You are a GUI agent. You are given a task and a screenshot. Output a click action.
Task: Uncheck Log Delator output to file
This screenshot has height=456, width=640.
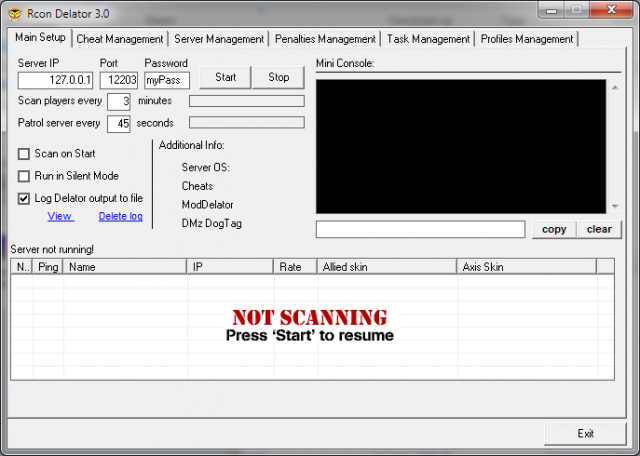click(x=24, y=199)
